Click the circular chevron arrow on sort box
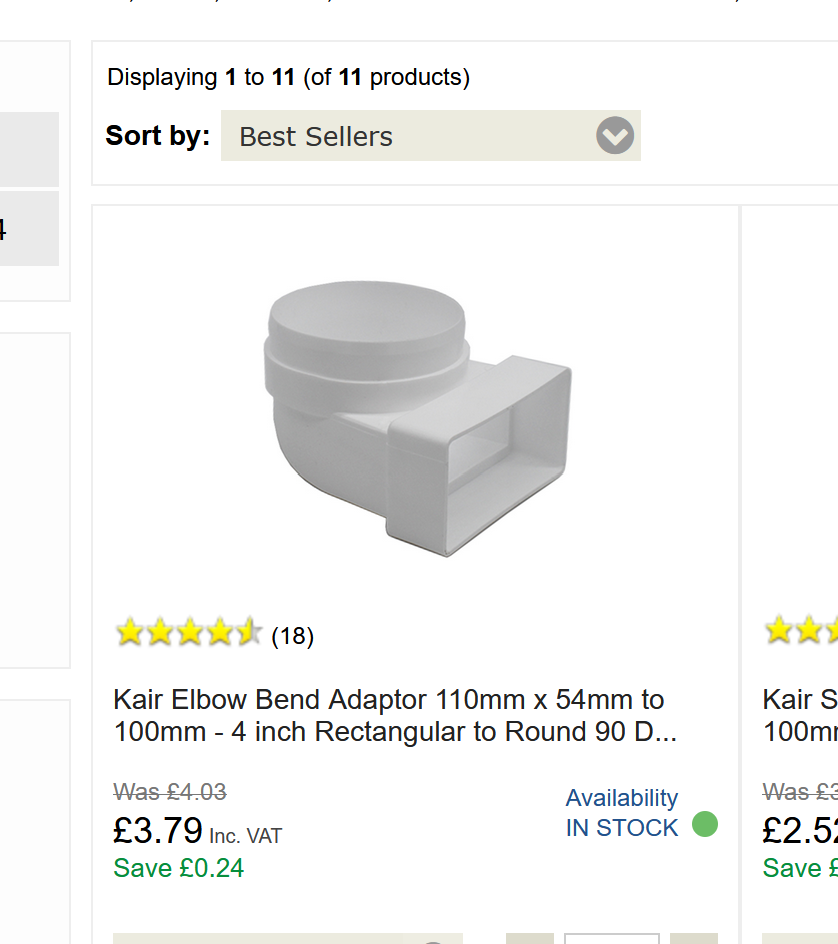This screenshot has width=838, height=944. [615, 136]
